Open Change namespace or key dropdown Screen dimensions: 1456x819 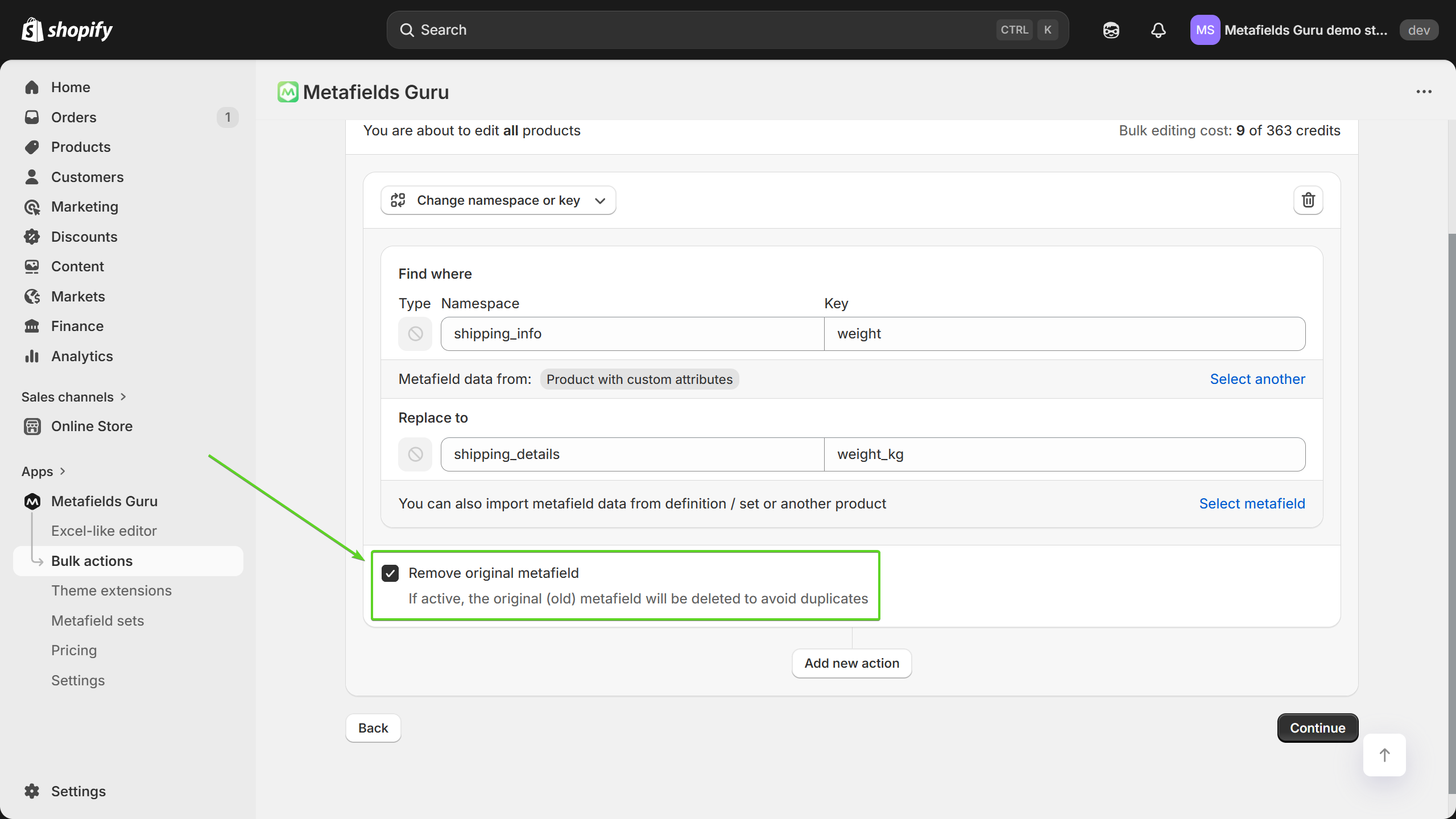coord(498,200)
